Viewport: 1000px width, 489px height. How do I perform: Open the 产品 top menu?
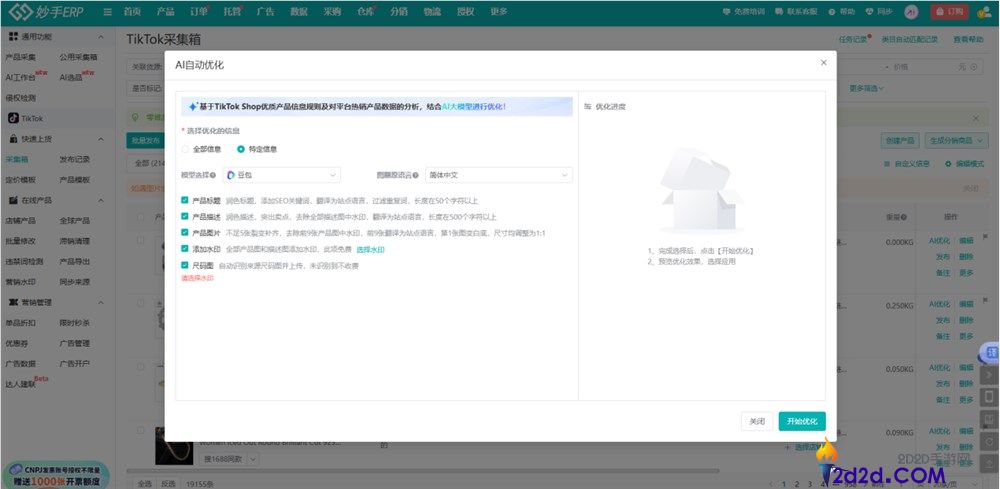165,11
